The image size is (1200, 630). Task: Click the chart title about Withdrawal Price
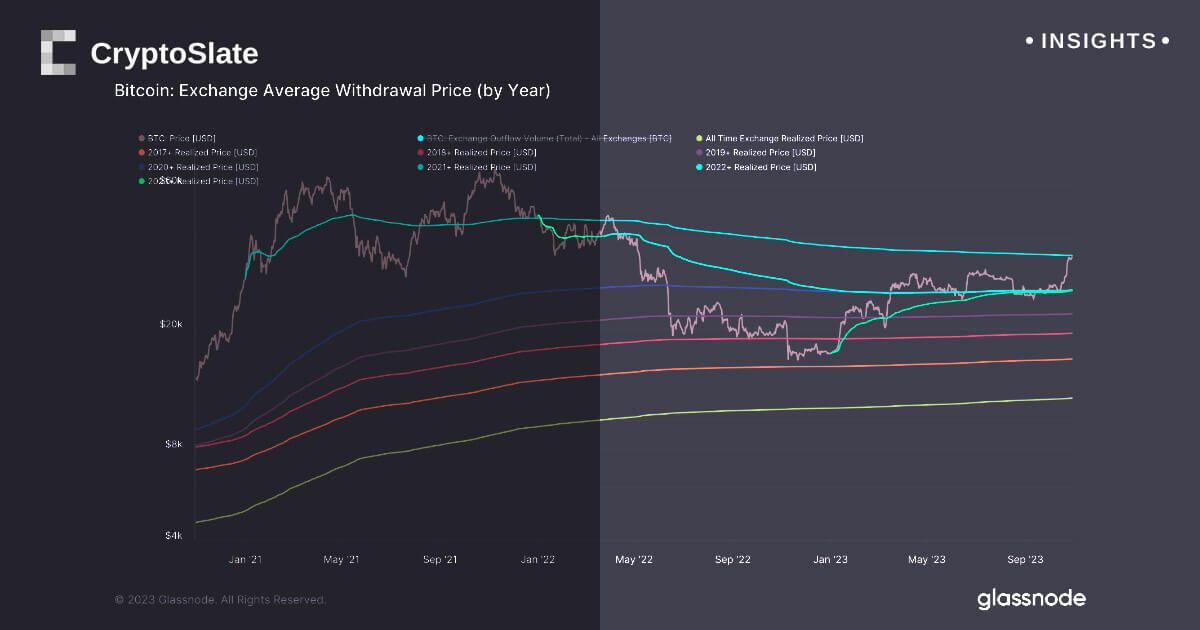332,90
